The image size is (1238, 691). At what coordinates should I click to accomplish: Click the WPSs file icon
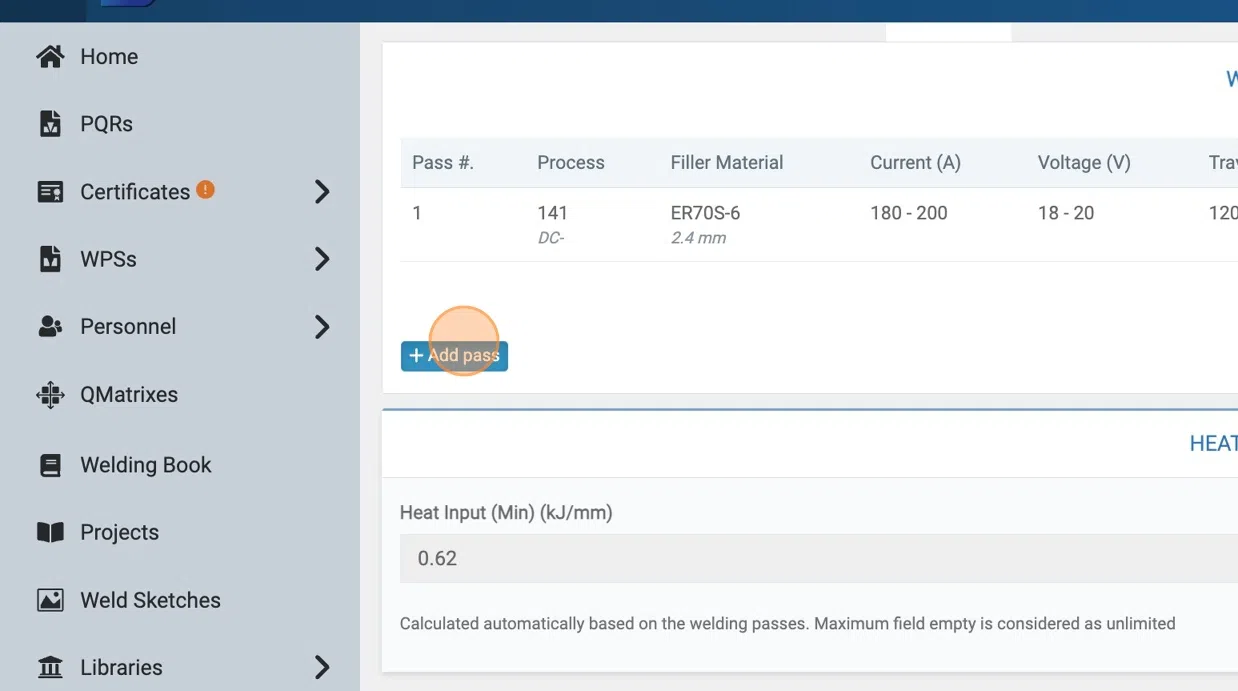(50, 259)
